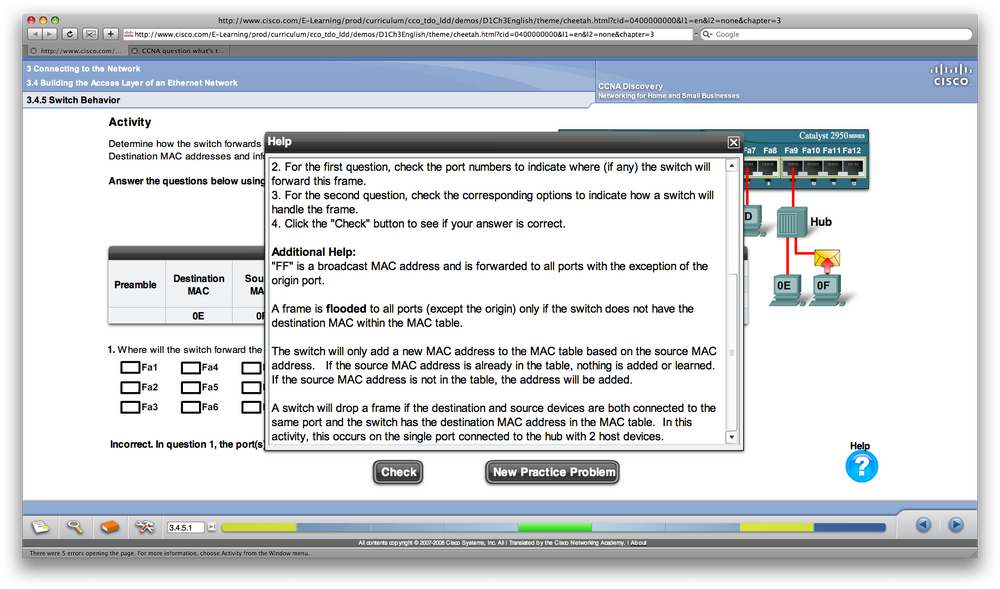Click the bold word flooded in Help
This screenshot has height=589, width=1000.
346,309
